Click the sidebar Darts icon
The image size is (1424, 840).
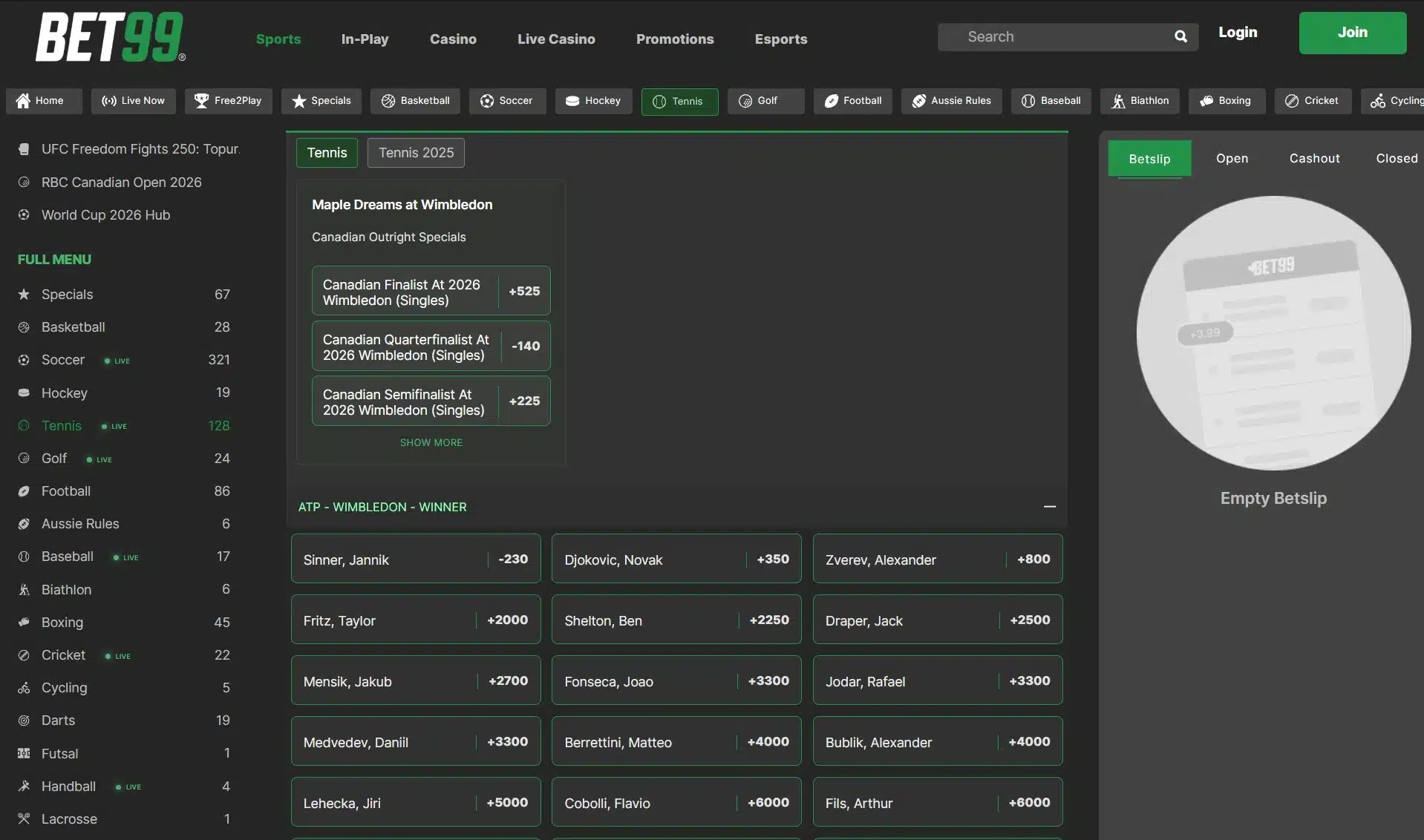(24, 721)
